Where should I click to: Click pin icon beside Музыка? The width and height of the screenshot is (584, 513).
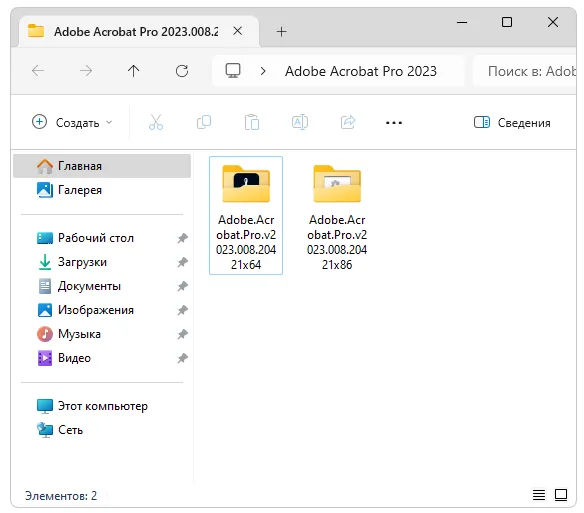[182, 334]
